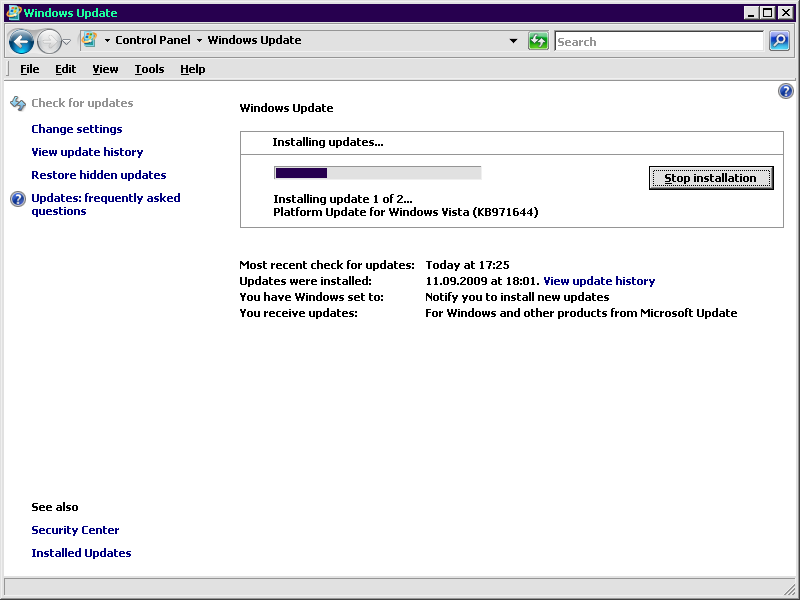Viewport: 800px width, 600px height.
Task: Open Security Center under See also
Action: pyautogui.click(x=75, y=529)
